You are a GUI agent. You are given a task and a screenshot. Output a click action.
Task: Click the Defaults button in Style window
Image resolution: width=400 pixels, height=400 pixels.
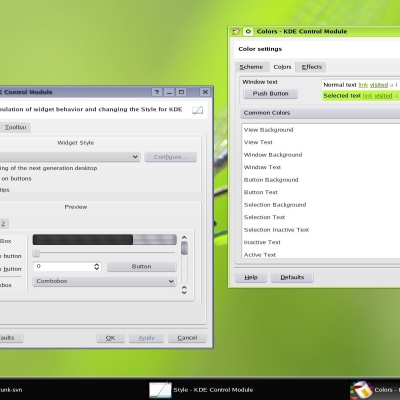tap(11, 338)
